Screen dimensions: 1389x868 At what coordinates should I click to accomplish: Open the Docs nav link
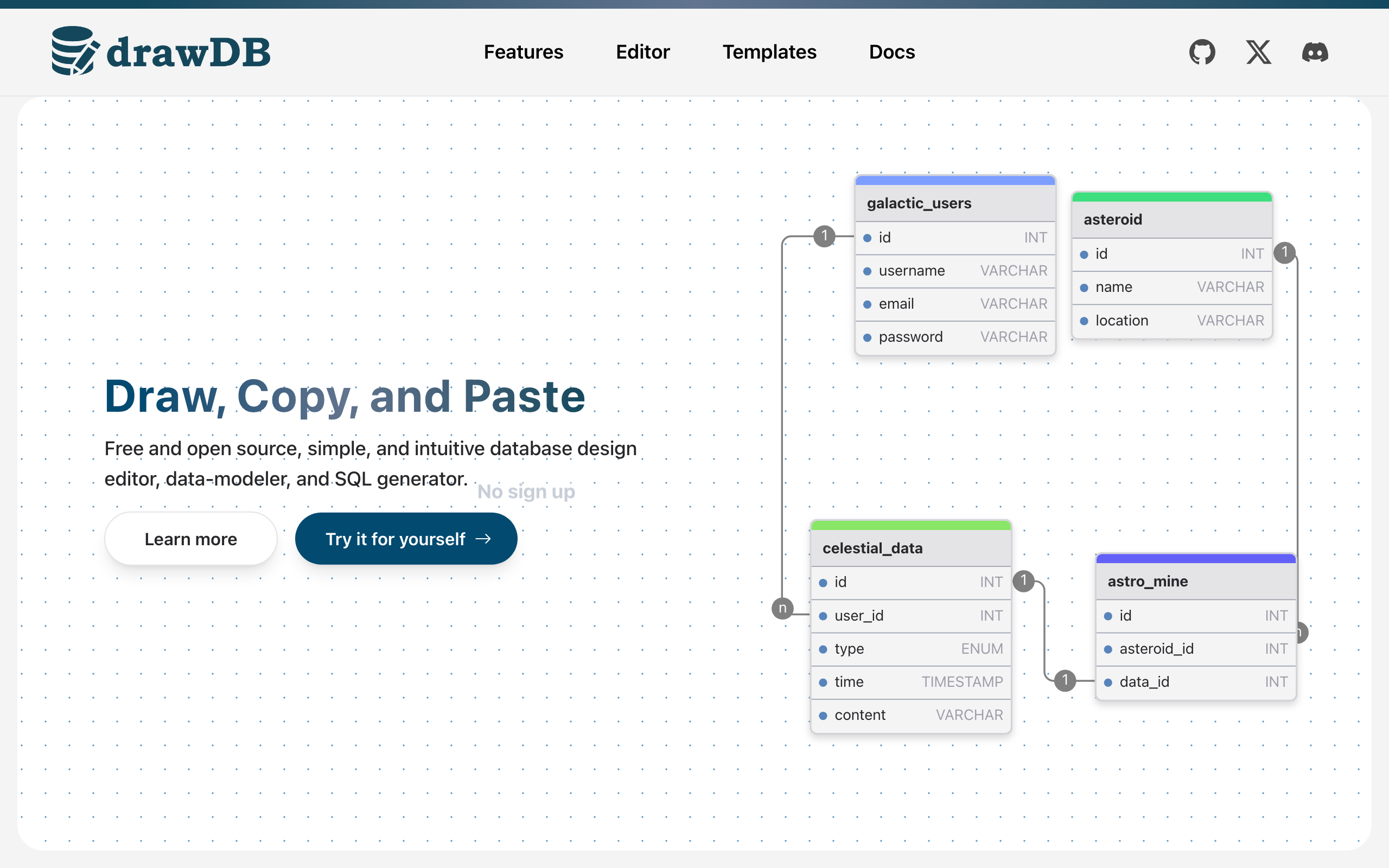point(891,52)
